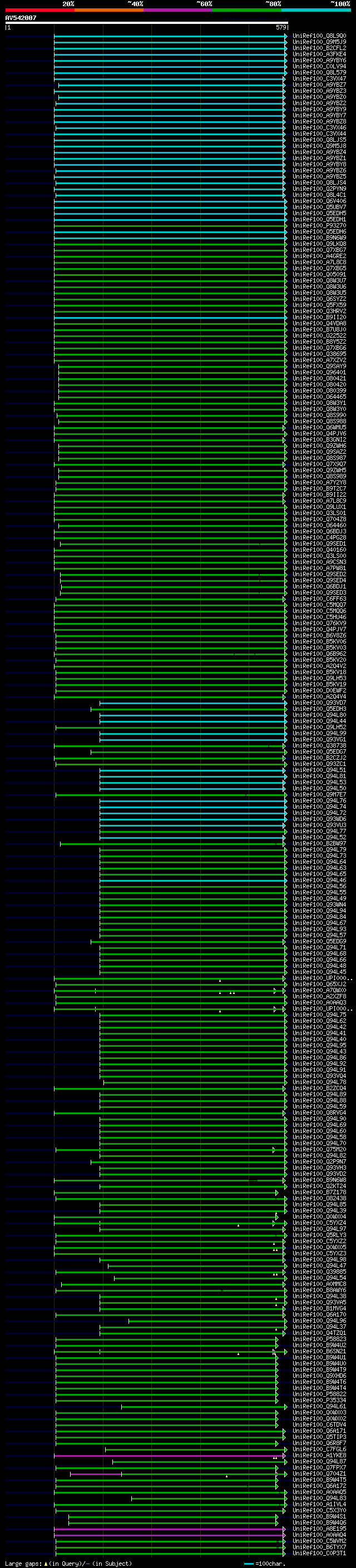The image size is (356, 1568).
Task: Select the UniRef100_C3VX47 label
Action: pyautogui.click(x=319, y=78)
